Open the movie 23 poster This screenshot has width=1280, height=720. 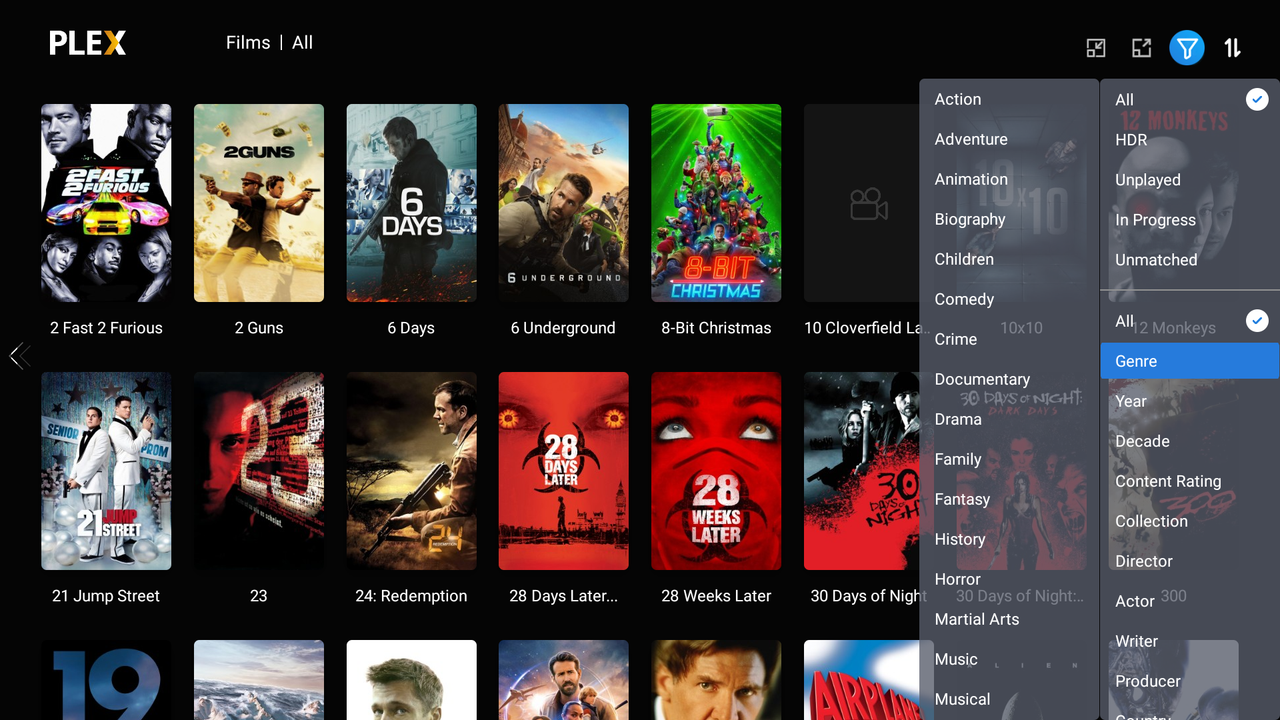[259, 471]
